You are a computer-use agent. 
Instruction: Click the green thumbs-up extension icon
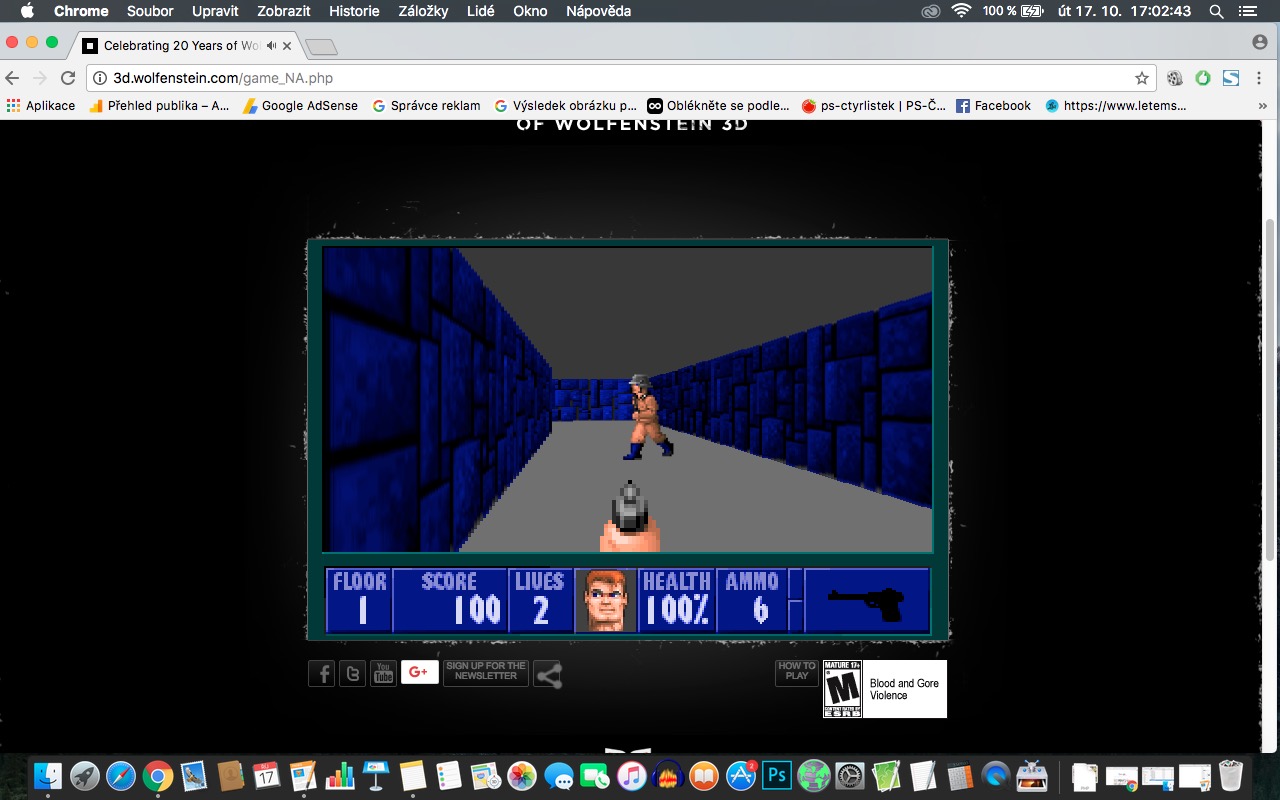coord(1203,78)
